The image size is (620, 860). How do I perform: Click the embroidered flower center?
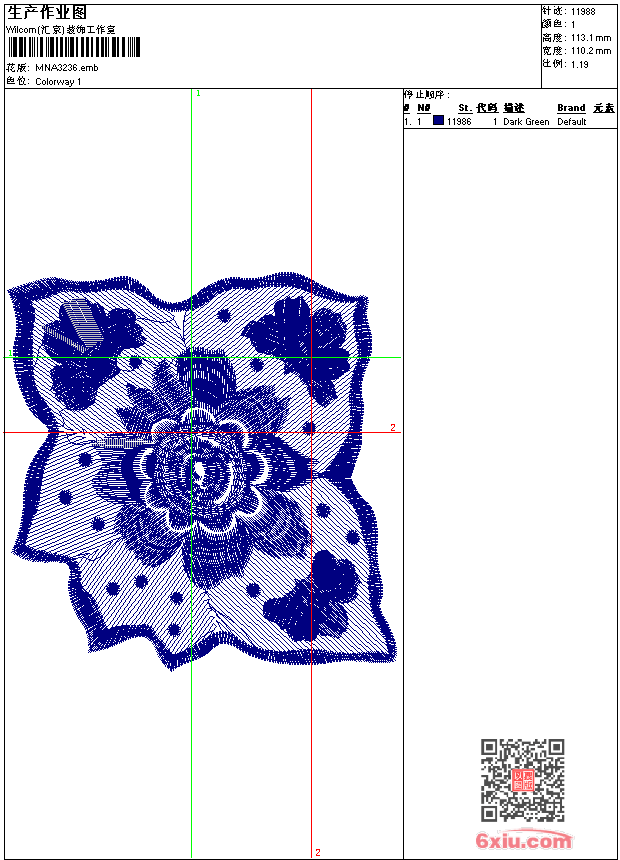(202, 471)
